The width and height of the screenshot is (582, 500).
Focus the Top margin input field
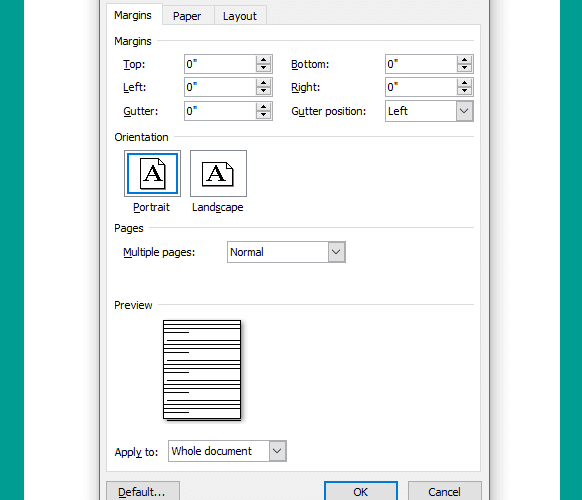tap(220, 64)
